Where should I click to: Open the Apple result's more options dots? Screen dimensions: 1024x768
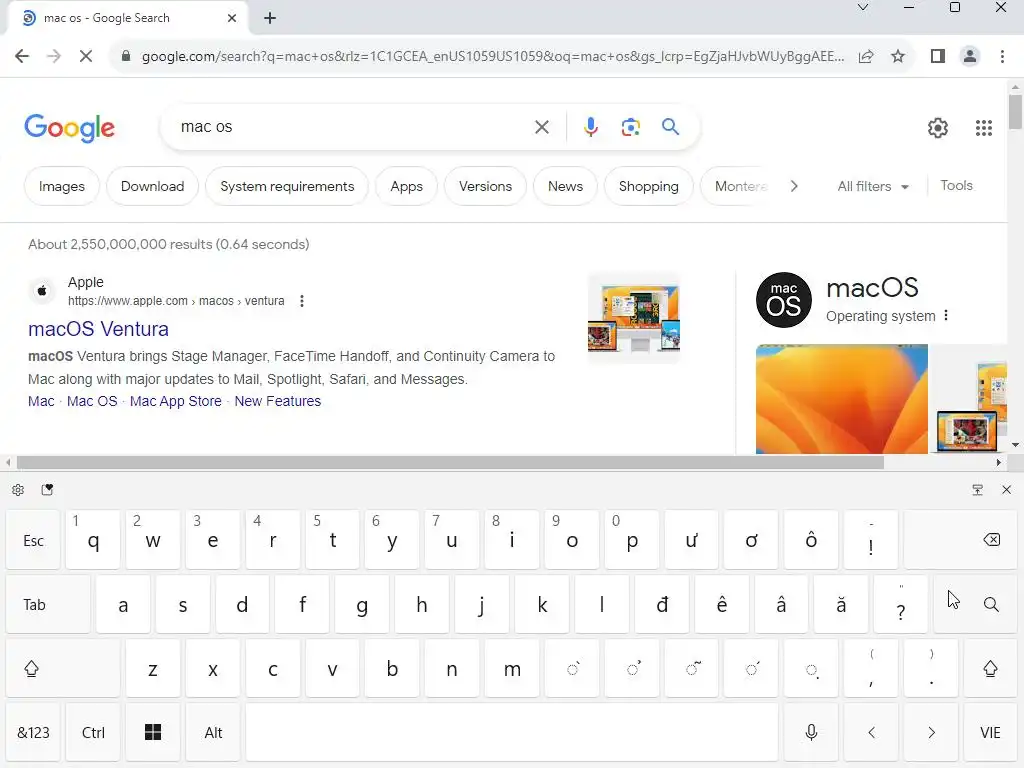pyautogui.click(x=302, y=301)
